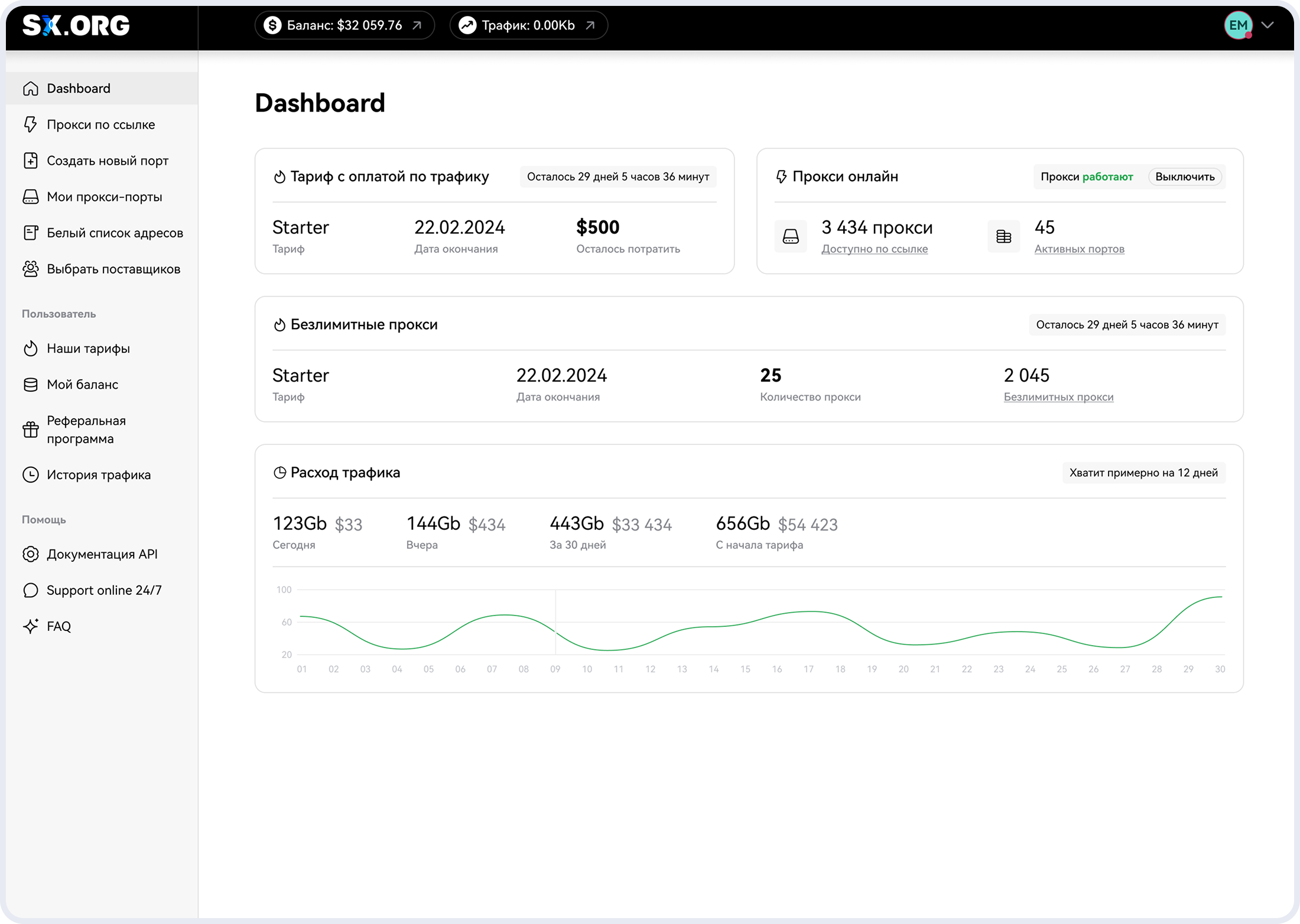The height and width of the screenshot is (924, 1300).
Task: Open the account dropdown next to EM avatar
Action: pyautogui.click(x=1268, y=25)
